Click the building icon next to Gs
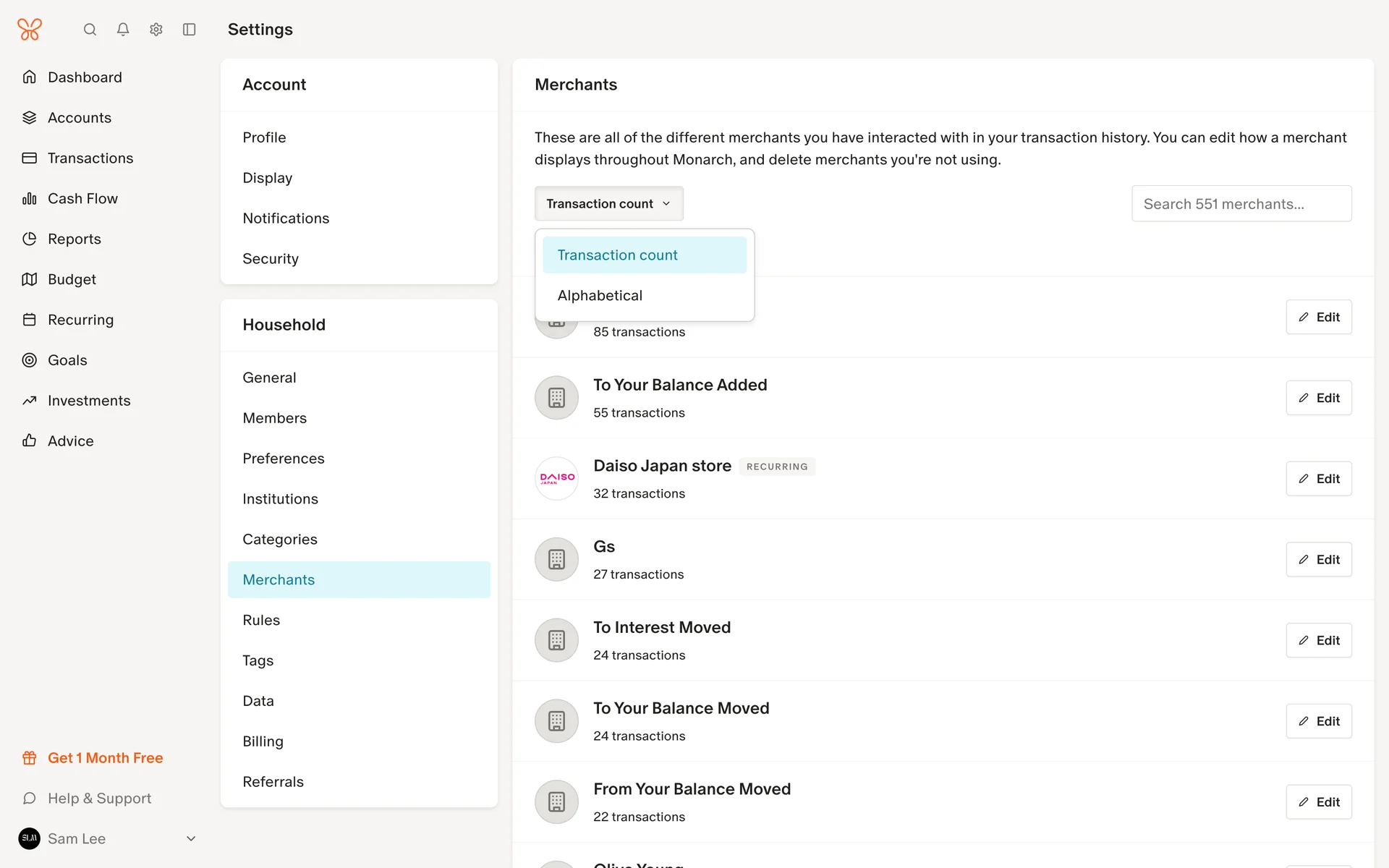This screenshot has height=868, width=1389. tap(556, 559)
